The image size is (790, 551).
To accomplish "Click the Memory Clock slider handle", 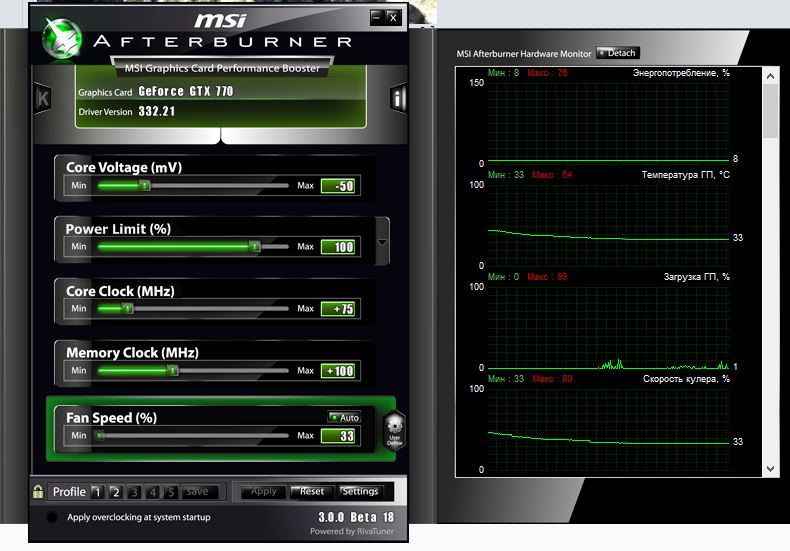I will click(173, 371).
